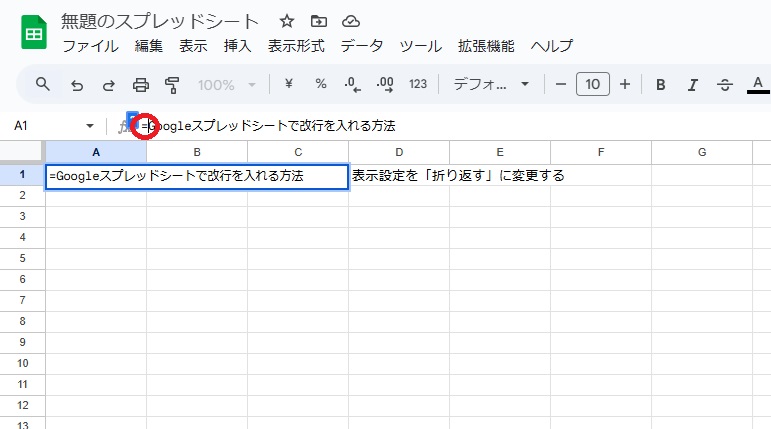Open the データ menu

[362, 46]
